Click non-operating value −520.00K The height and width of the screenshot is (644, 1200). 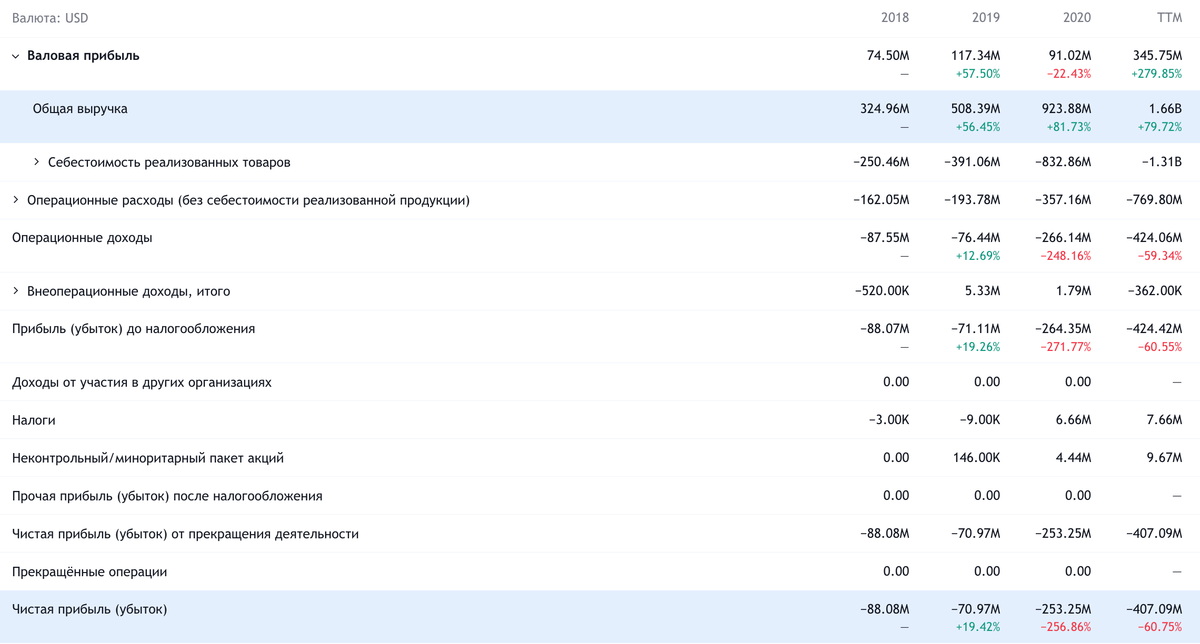tap(881, 291)
